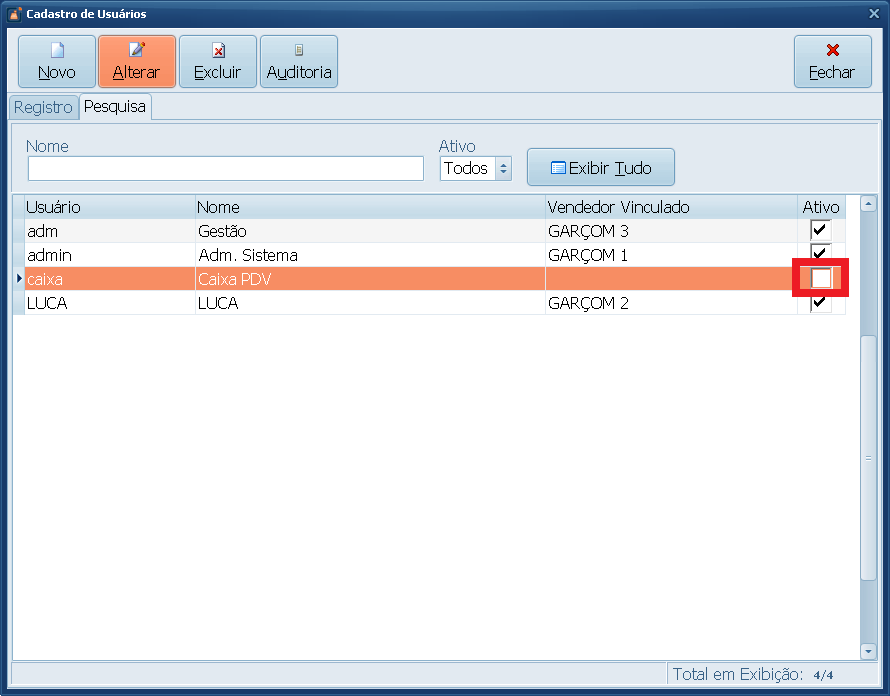Click the title-bar application icon

tap(12, 13)
